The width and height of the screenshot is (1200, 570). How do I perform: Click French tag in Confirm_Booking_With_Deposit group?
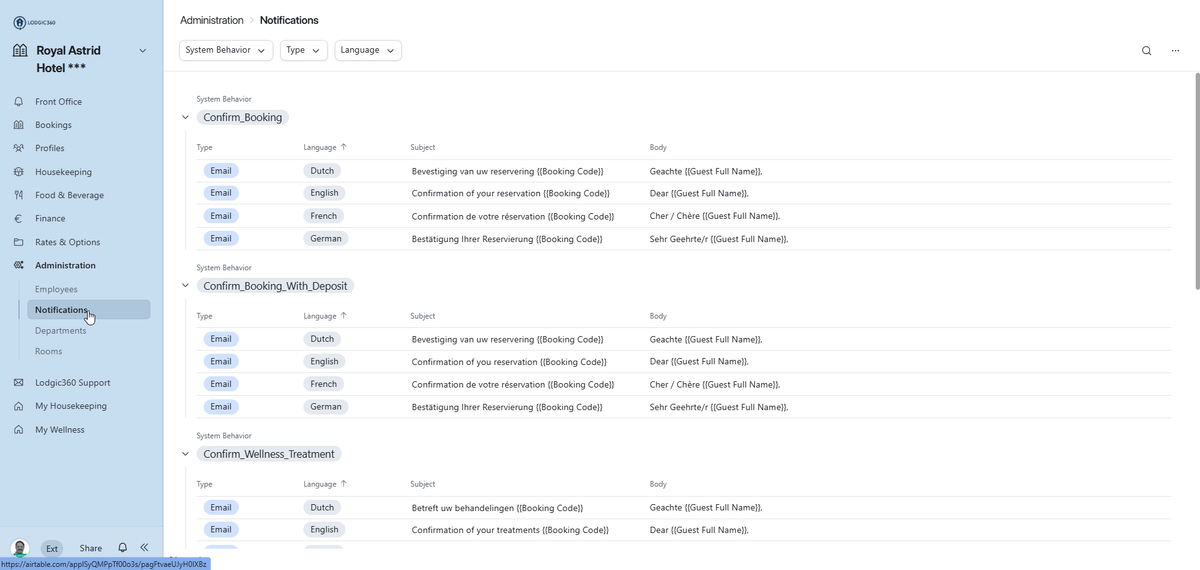pos(324,384)
